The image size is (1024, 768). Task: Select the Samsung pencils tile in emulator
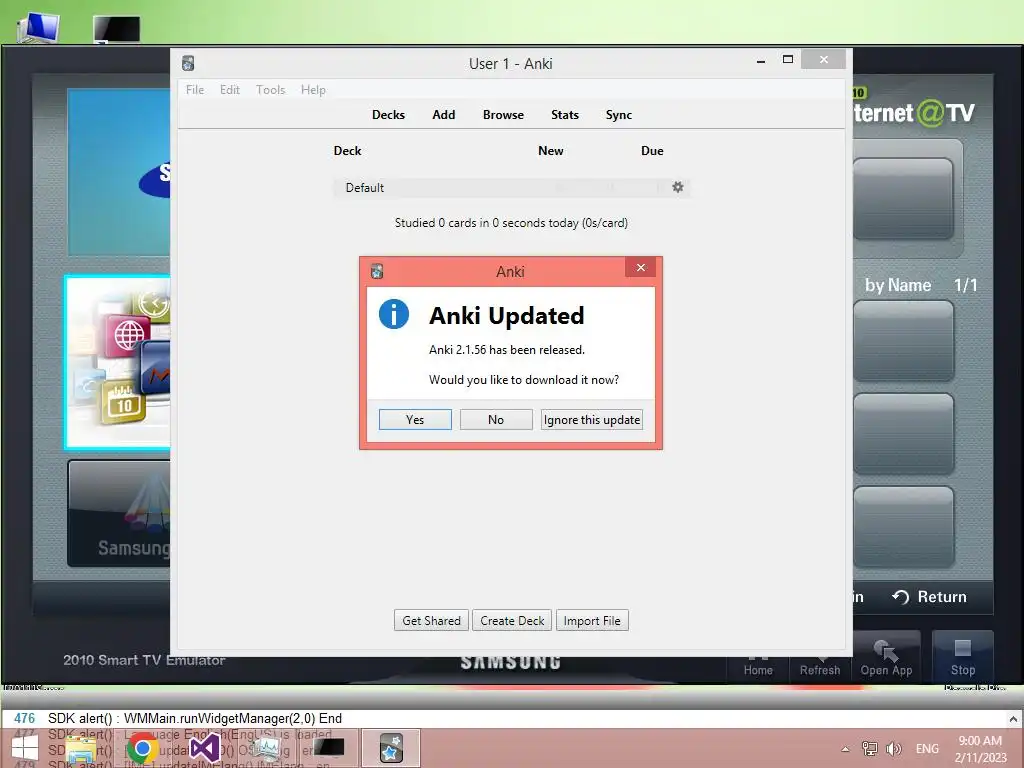click(119, 513)
